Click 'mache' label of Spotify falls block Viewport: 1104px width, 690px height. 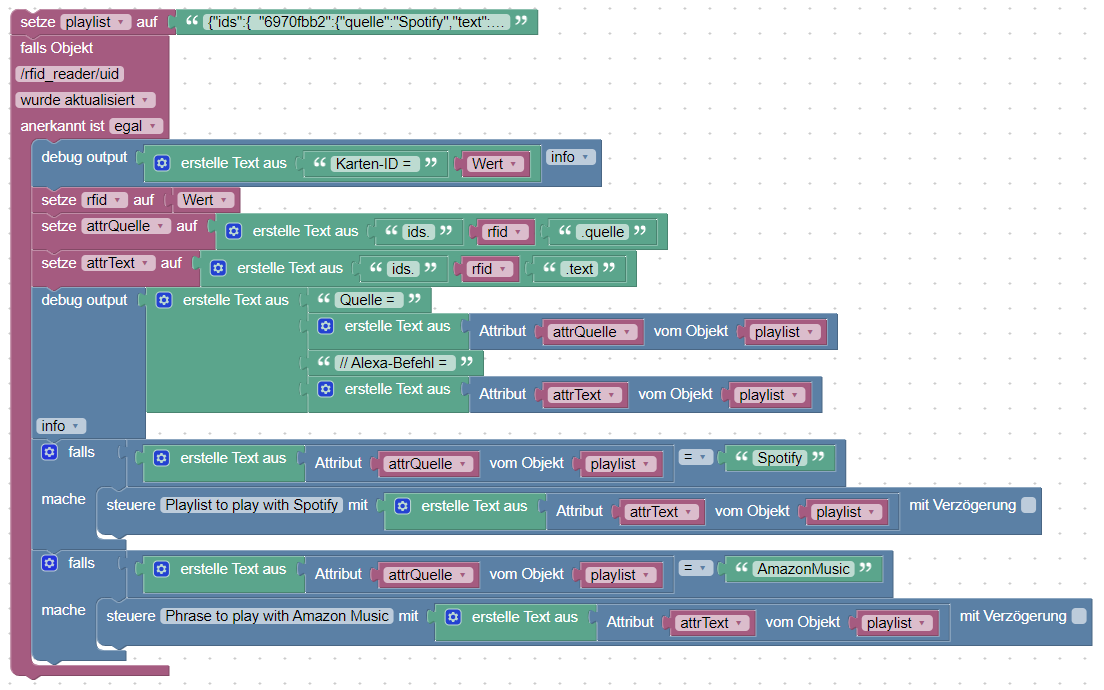tap(63, 499)
